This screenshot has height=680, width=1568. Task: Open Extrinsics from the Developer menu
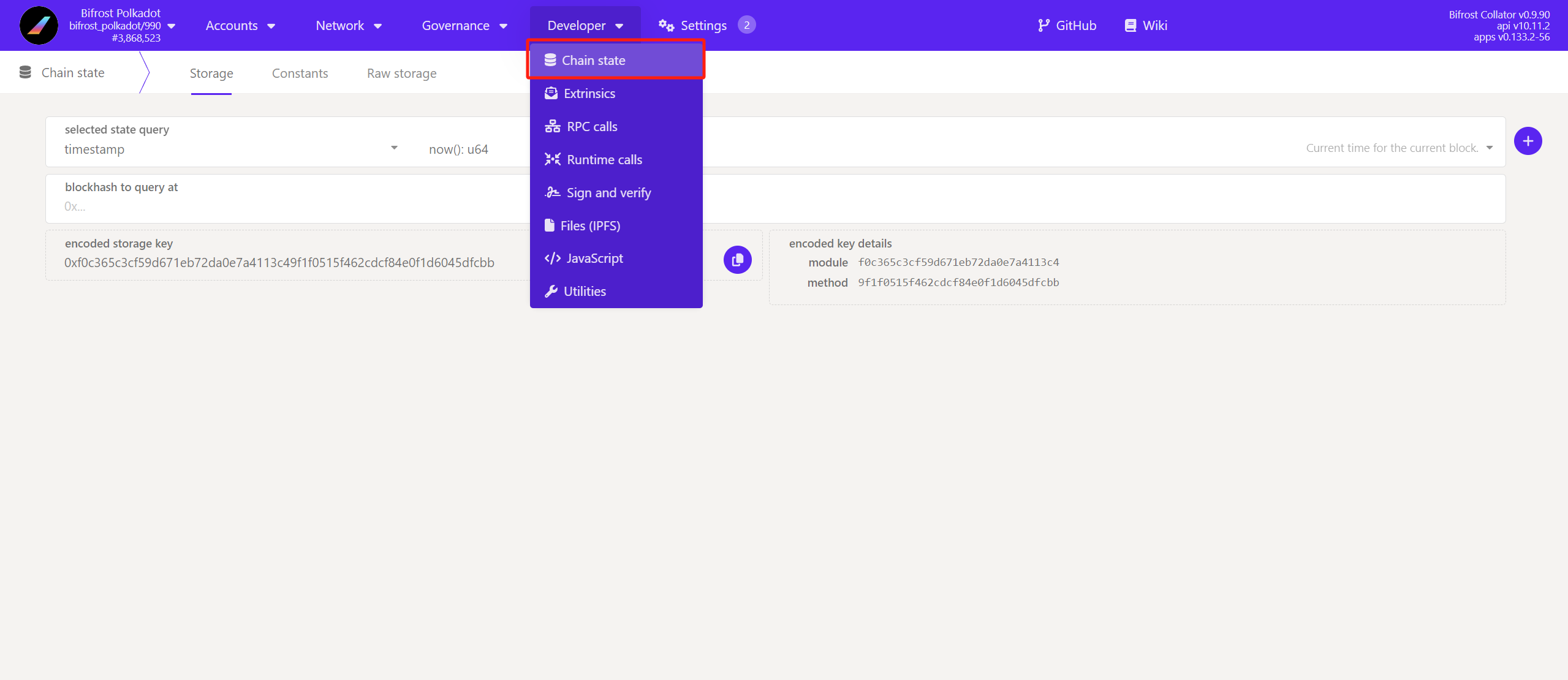coord(589,94)
